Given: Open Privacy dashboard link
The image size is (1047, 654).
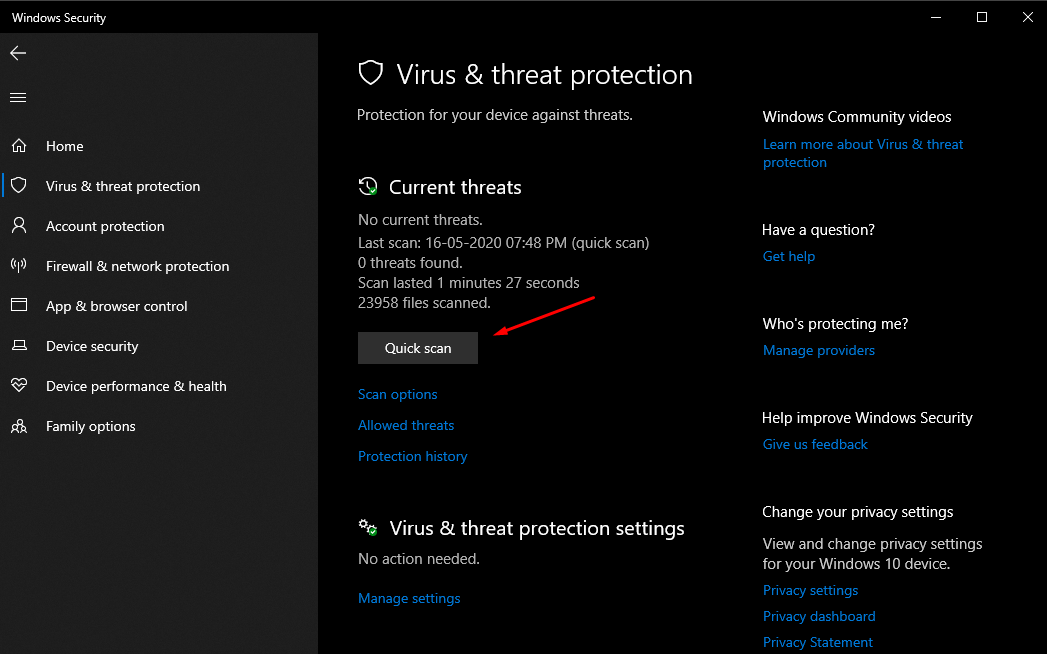Looking at the screenshot, I should 819,616.
